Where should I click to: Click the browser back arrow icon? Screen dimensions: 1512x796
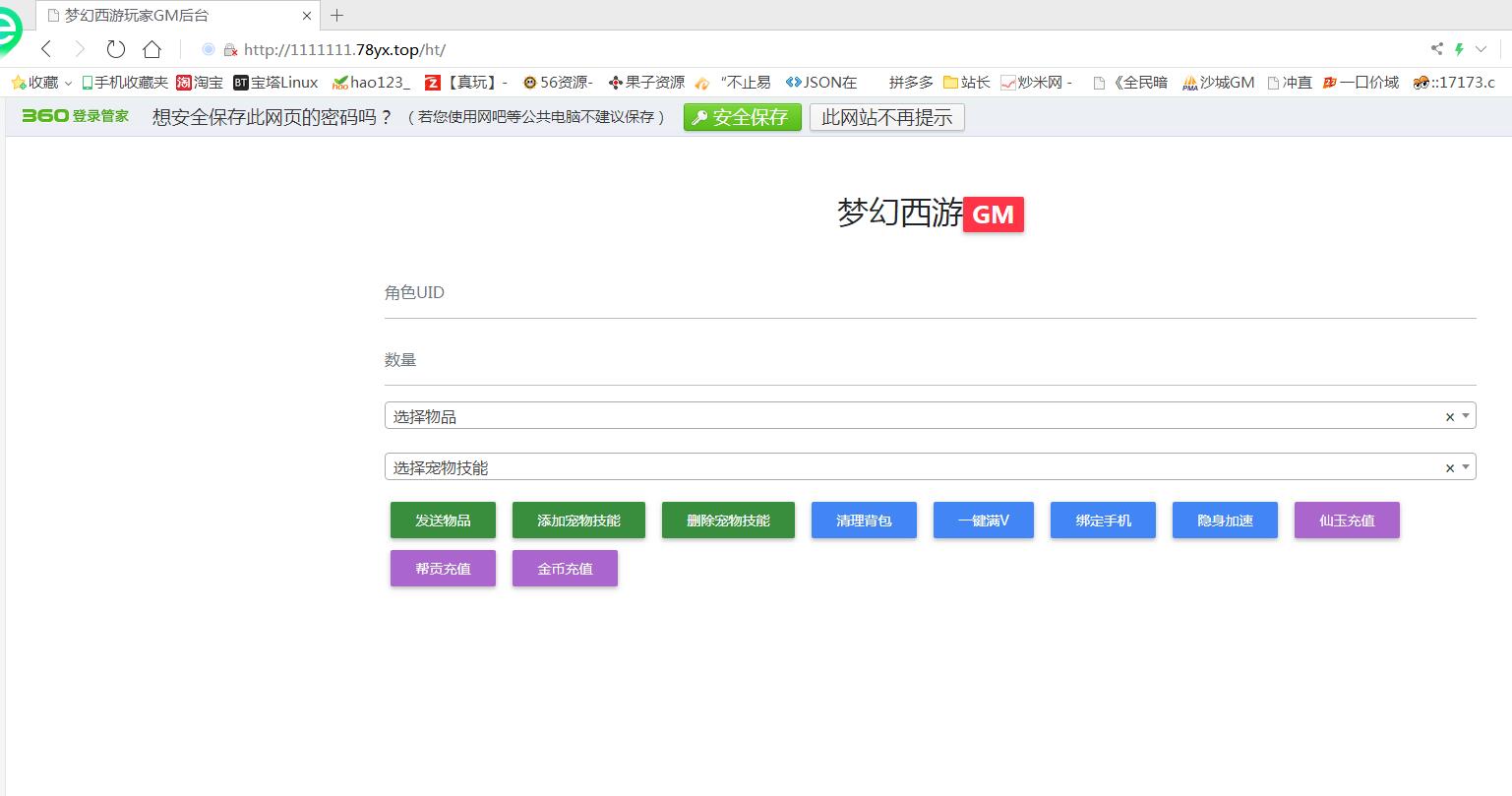click(x=46, y=49)
